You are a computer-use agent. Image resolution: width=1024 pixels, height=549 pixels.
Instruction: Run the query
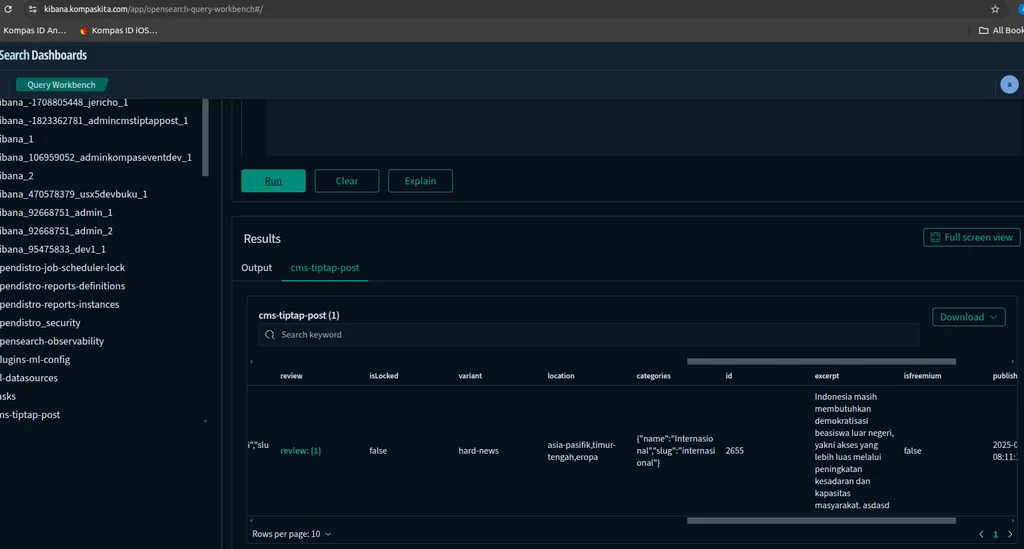273,181
